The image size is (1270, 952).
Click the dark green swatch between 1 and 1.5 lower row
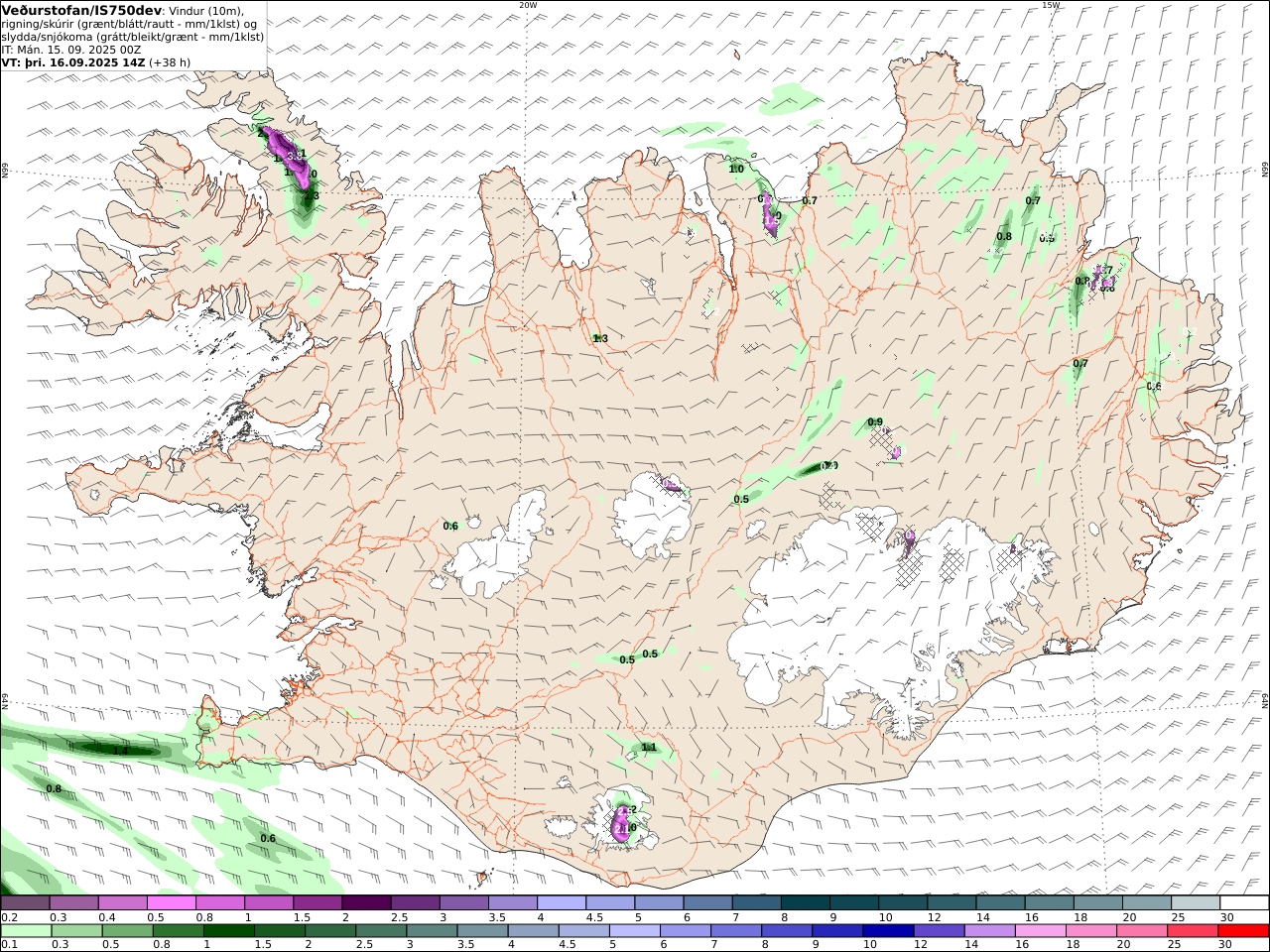click(228, 931)
